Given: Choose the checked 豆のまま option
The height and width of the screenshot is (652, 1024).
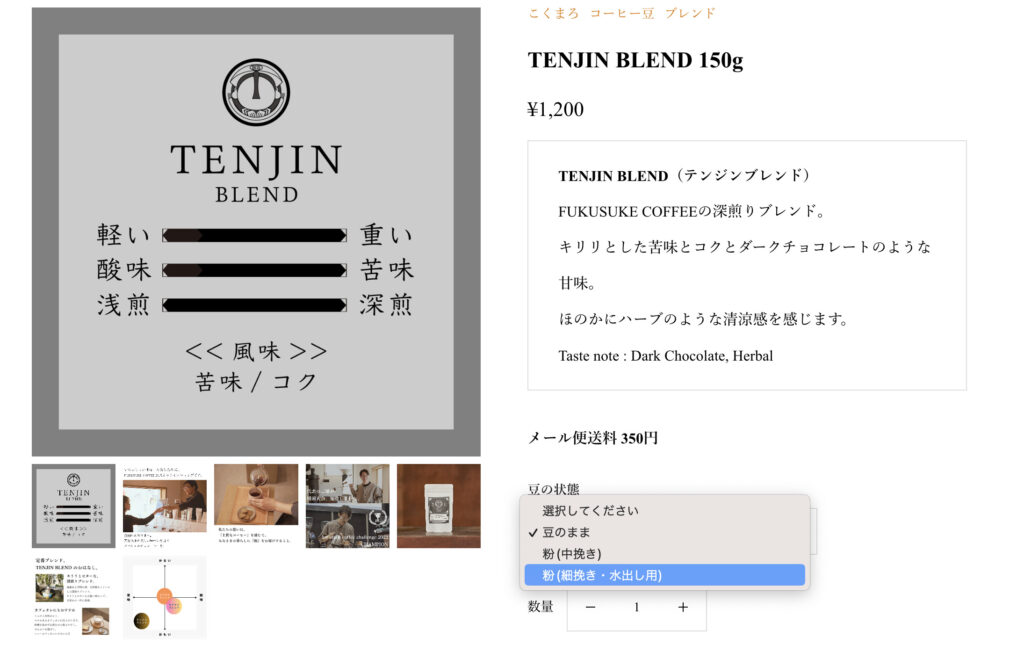Looking at the screenshot, I should pyautogui.click(x=665, y=532).
